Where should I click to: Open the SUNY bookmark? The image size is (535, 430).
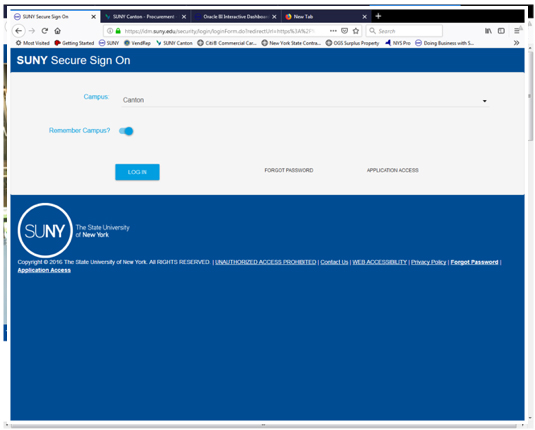(x=109, y=43)
